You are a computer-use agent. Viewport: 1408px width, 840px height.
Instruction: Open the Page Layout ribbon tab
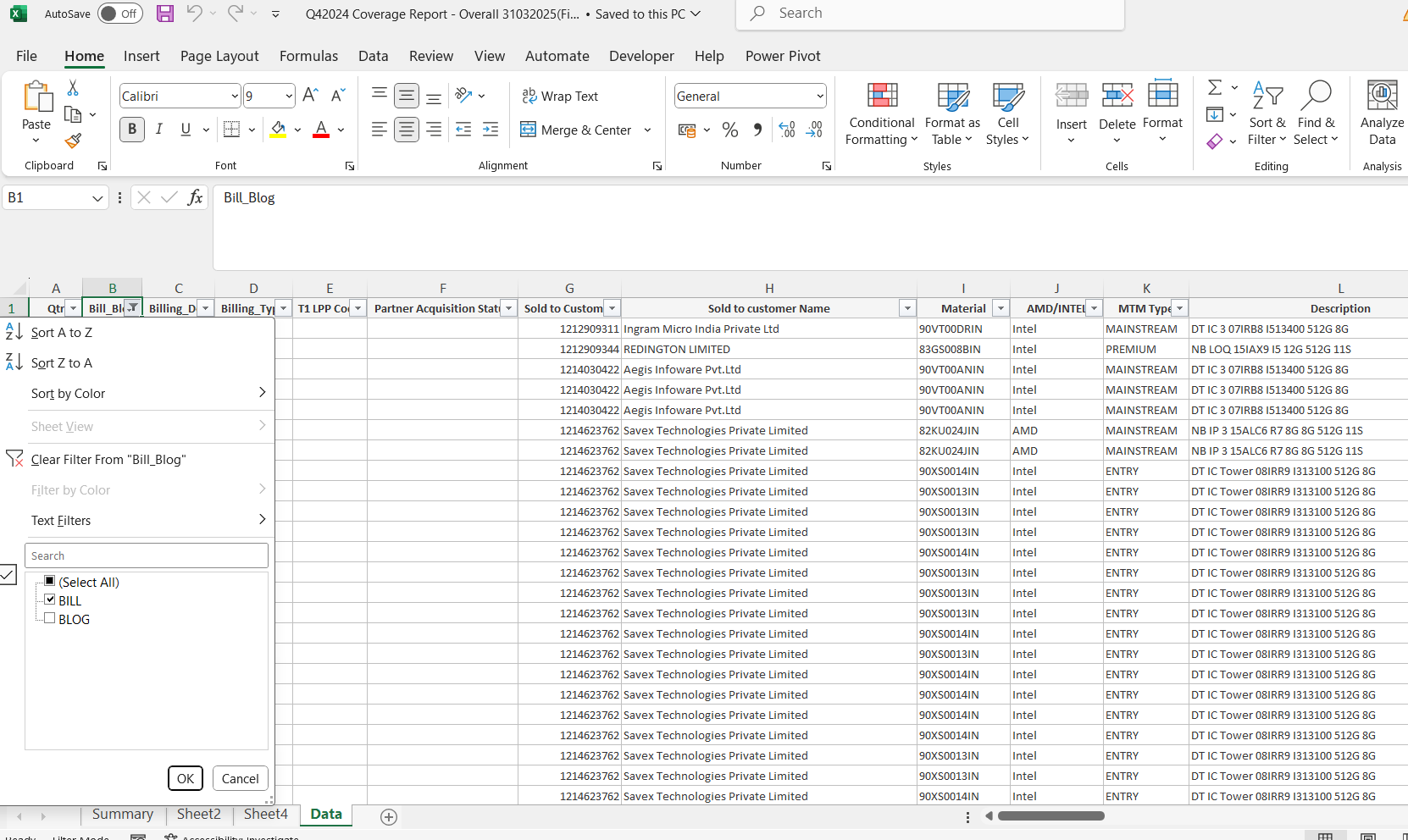tap(219, 56)
